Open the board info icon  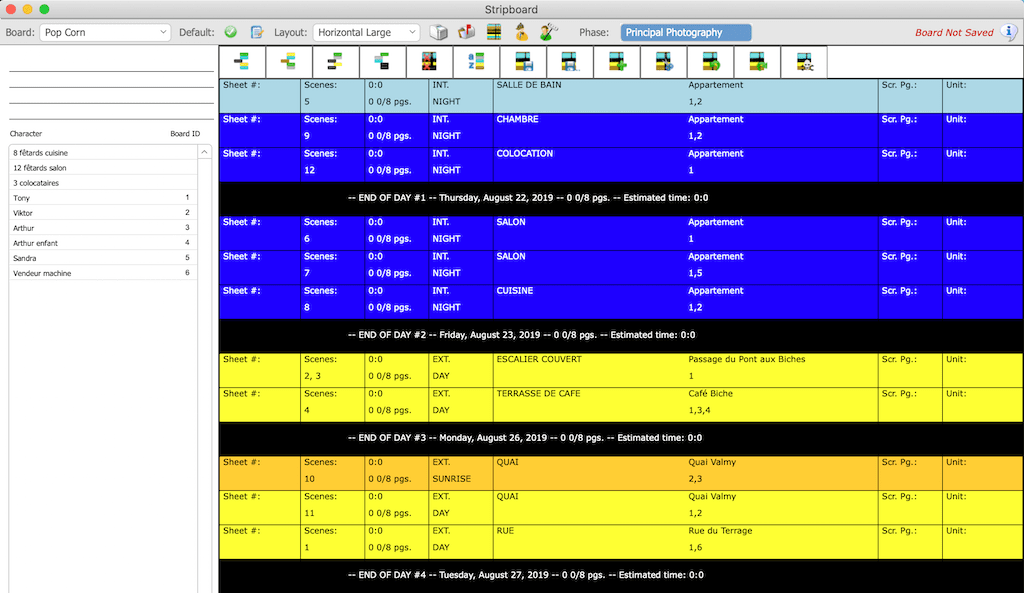point(1009,32)
